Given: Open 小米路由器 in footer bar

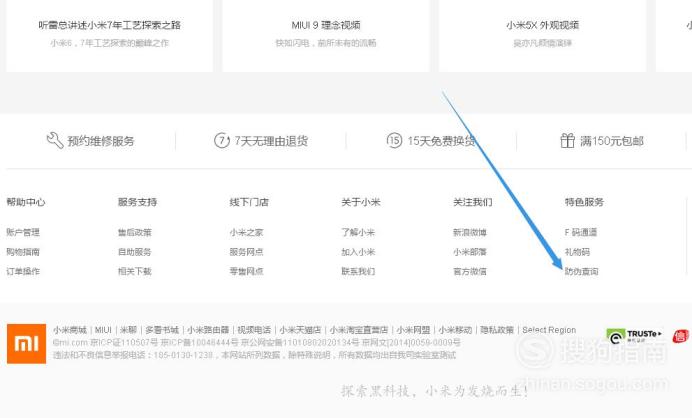Looking at the screenshot, I should (x=208, y=330).
